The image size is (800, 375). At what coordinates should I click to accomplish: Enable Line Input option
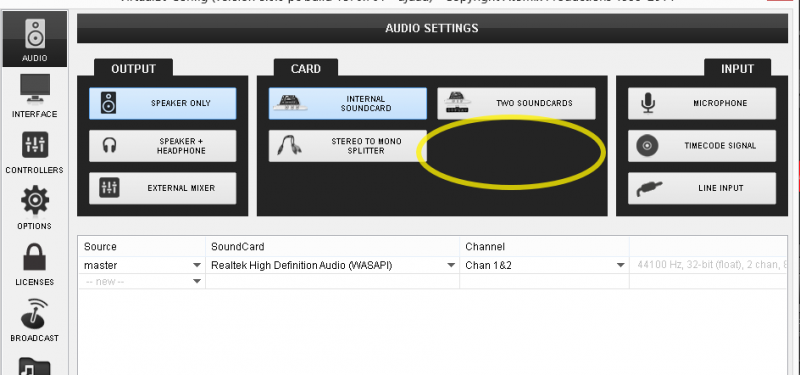[702, 188]
